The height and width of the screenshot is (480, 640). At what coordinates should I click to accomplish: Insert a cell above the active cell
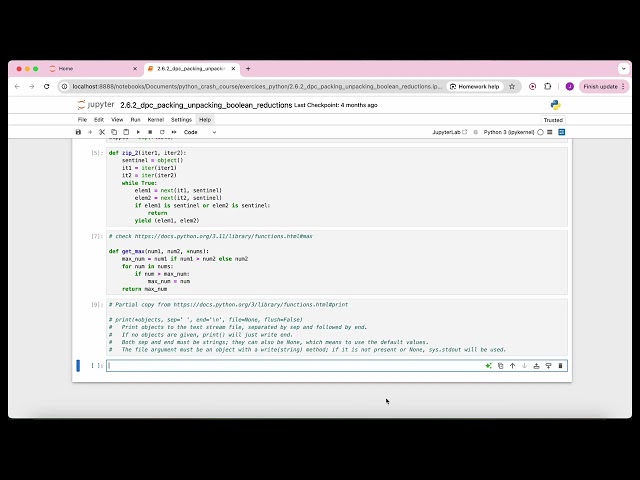536,366
